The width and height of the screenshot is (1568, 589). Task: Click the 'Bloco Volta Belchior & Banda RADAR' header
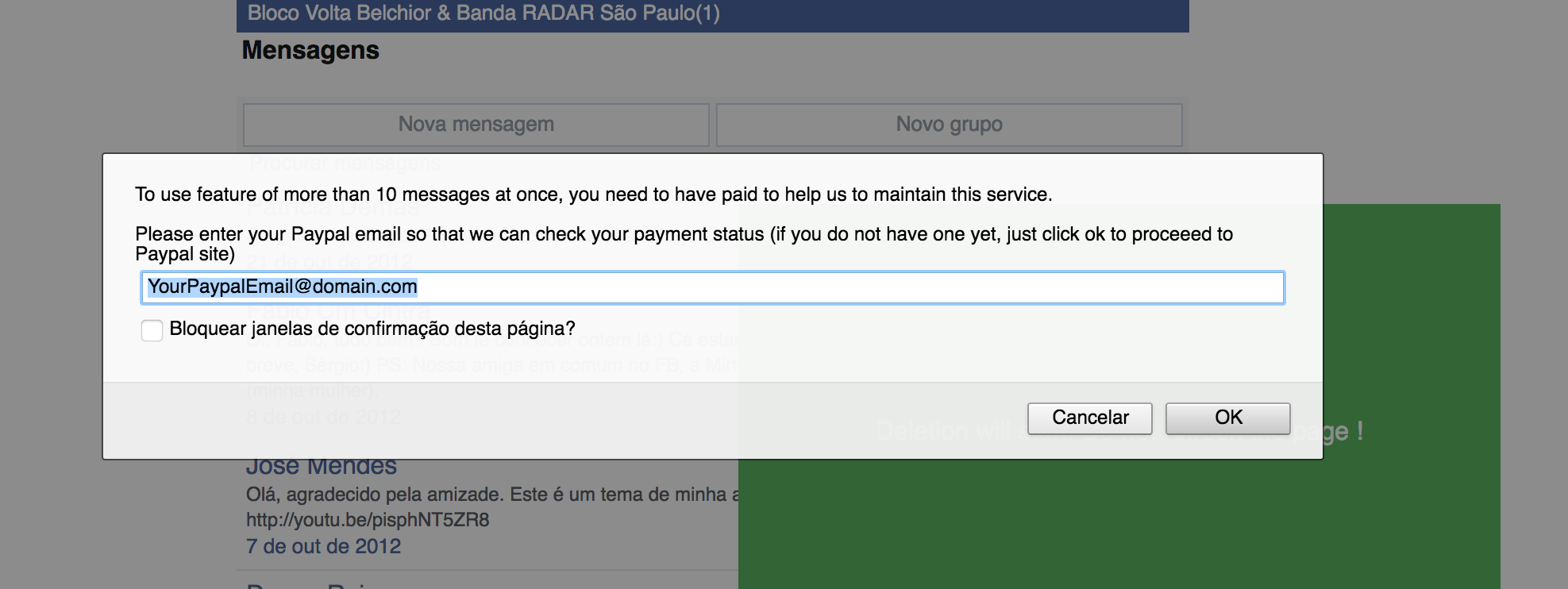click(483, 13)
